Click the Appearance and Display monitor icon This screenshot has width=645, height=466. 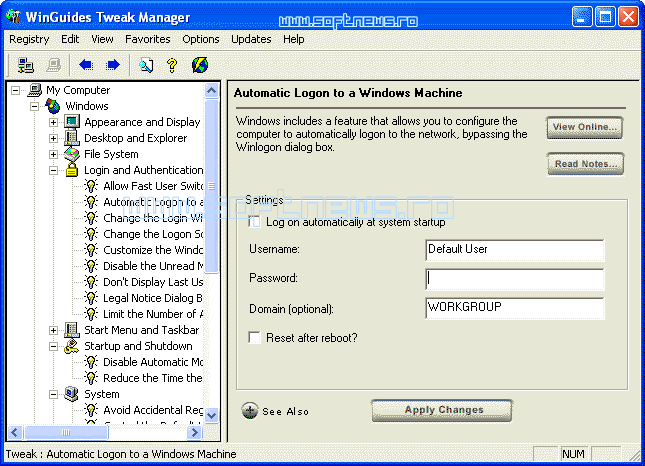72,122
